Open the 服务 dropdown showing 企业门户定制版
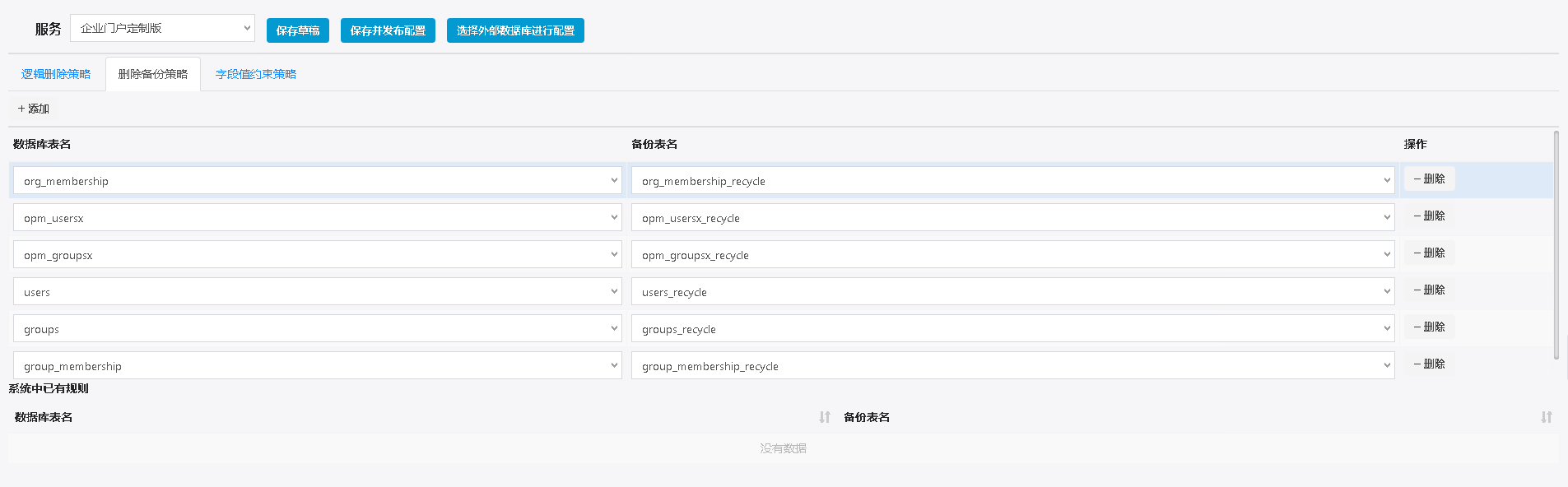1568x487 pixels. [x=162, y=28]
